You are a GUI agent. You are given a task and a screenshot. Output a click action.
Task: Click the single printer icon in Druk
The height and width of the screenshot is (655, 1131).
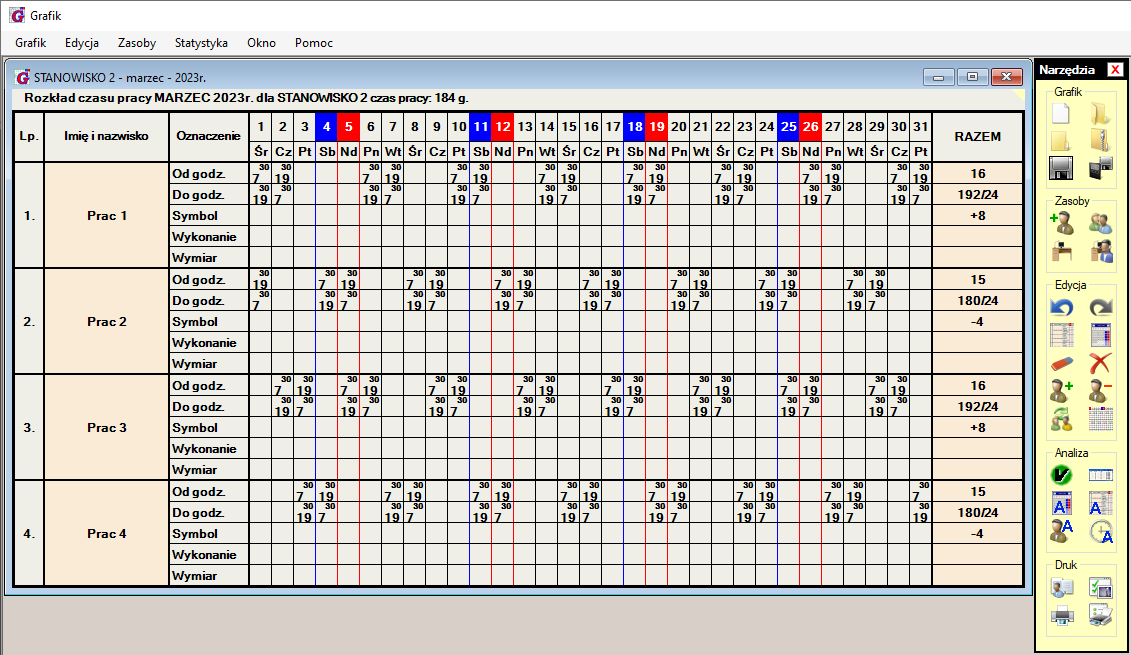1061,615
